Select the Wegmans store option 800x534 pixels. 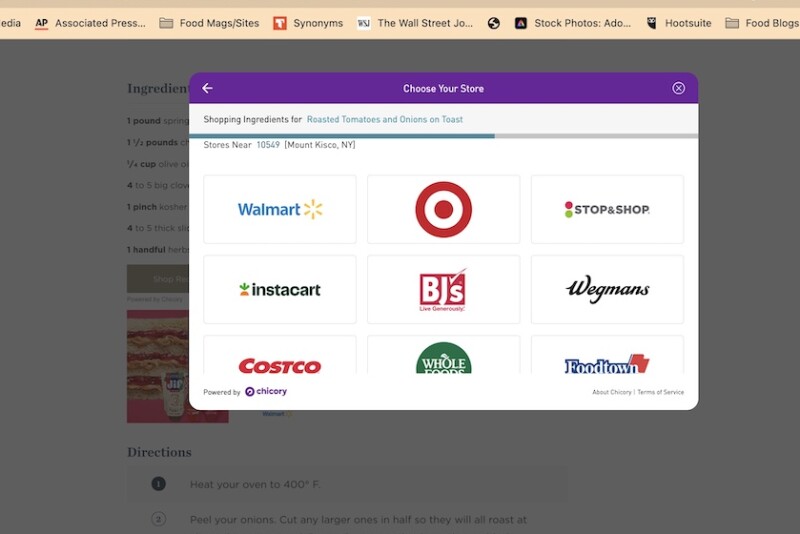[607, 289]
